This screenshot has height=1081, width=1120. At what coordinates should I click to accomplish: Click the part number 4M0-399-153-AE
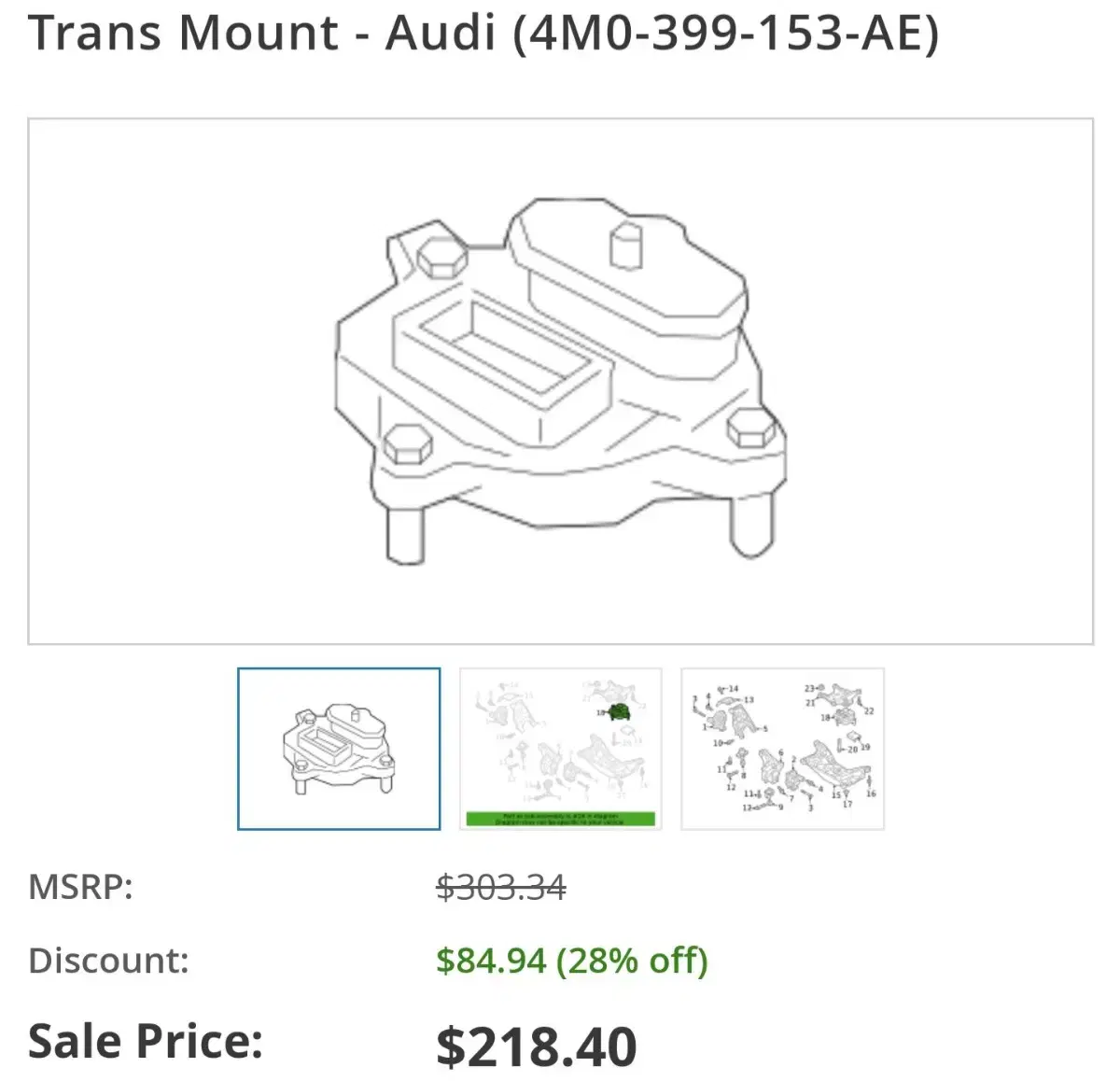[726, 33]
